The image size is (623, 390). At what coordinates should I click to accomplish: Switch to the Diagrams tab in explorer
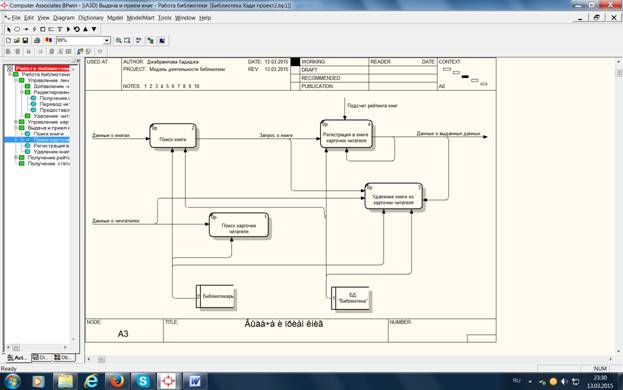coord(41,357)
